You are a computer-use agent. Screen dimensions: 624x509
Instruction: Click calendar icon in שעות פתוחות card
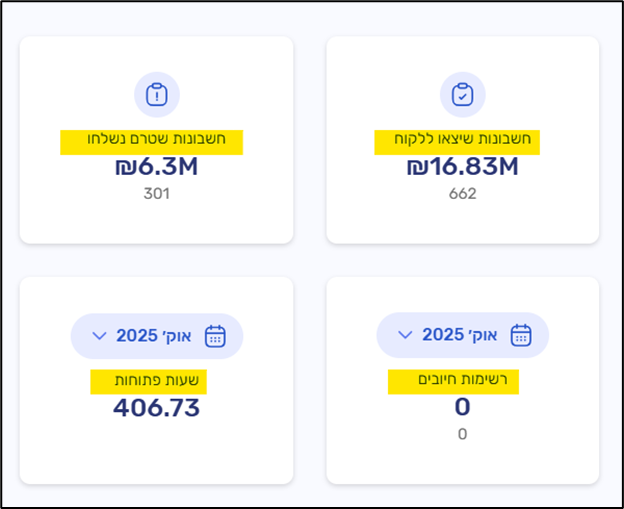215,336
